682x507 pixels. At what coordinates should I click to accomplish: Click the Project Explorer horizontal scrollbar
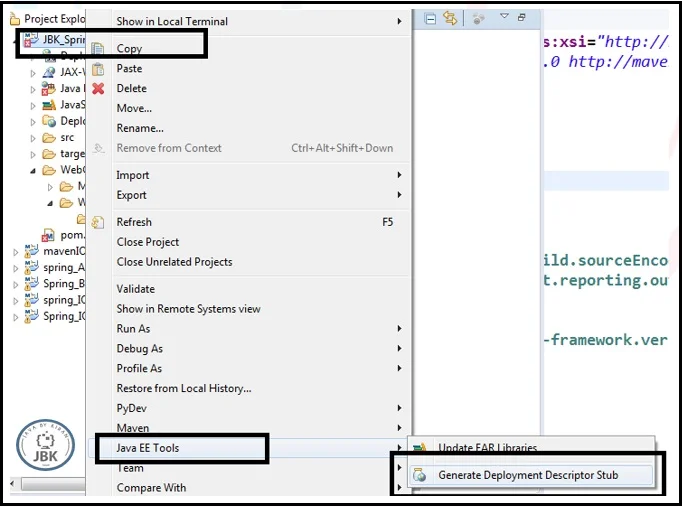(x=53, y=484)
